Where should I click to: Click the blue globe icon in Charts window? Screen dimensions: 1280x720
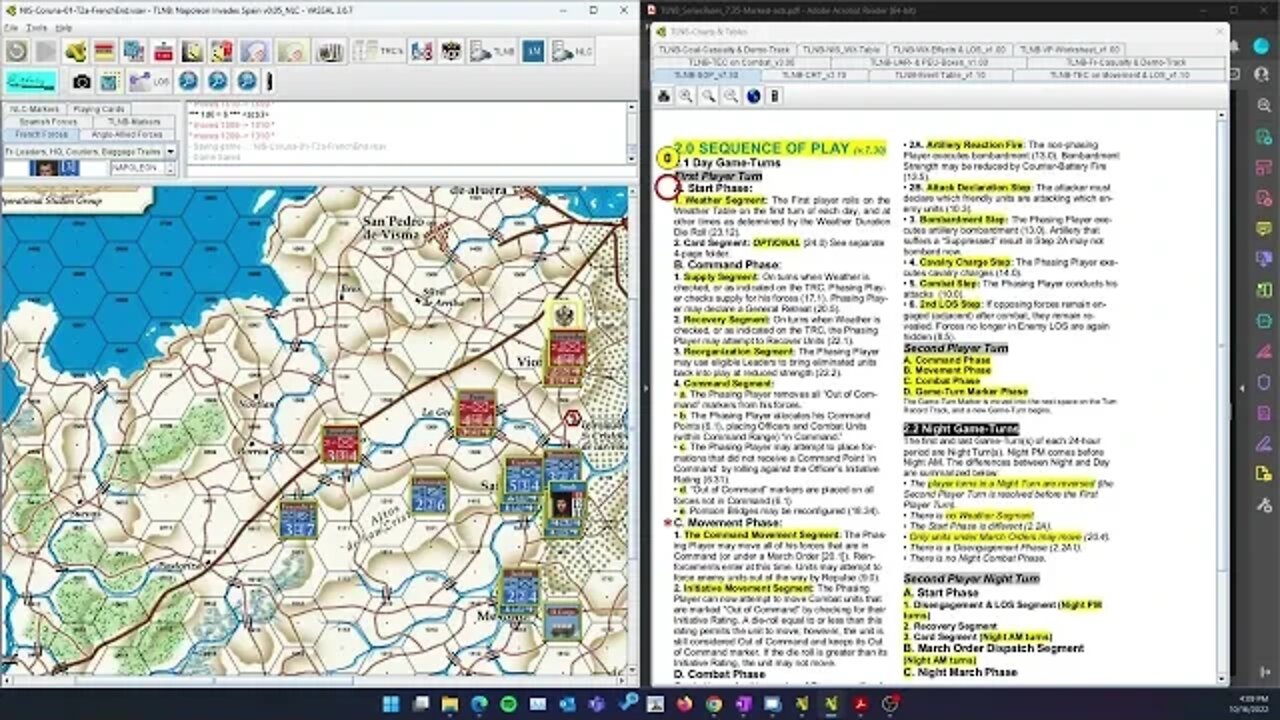pyautogui.click(x=753, y=96)
